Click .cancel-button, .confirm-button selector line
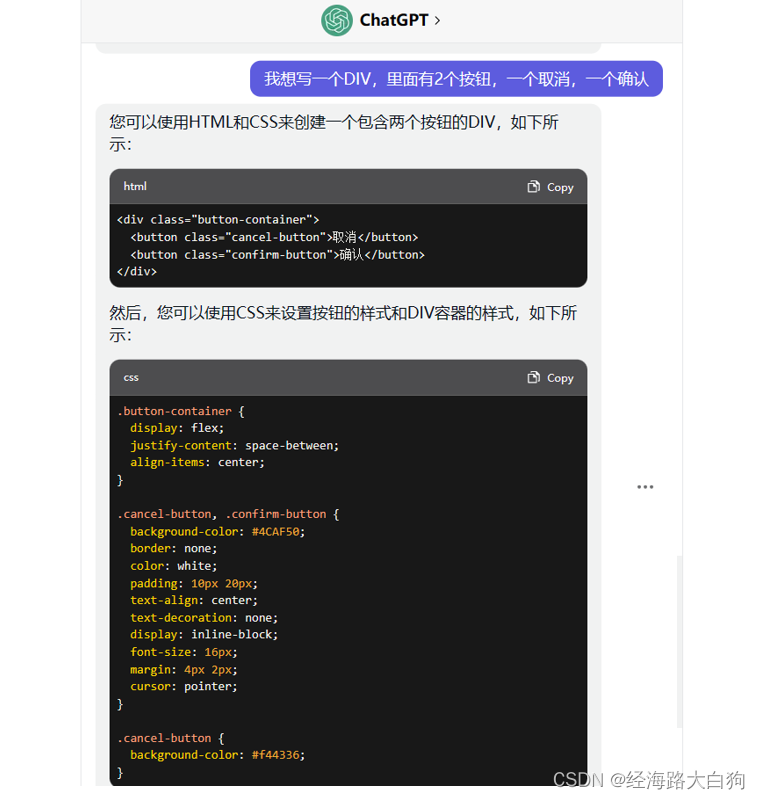Viewport: 760px width, 799px height. click(228, 514)
